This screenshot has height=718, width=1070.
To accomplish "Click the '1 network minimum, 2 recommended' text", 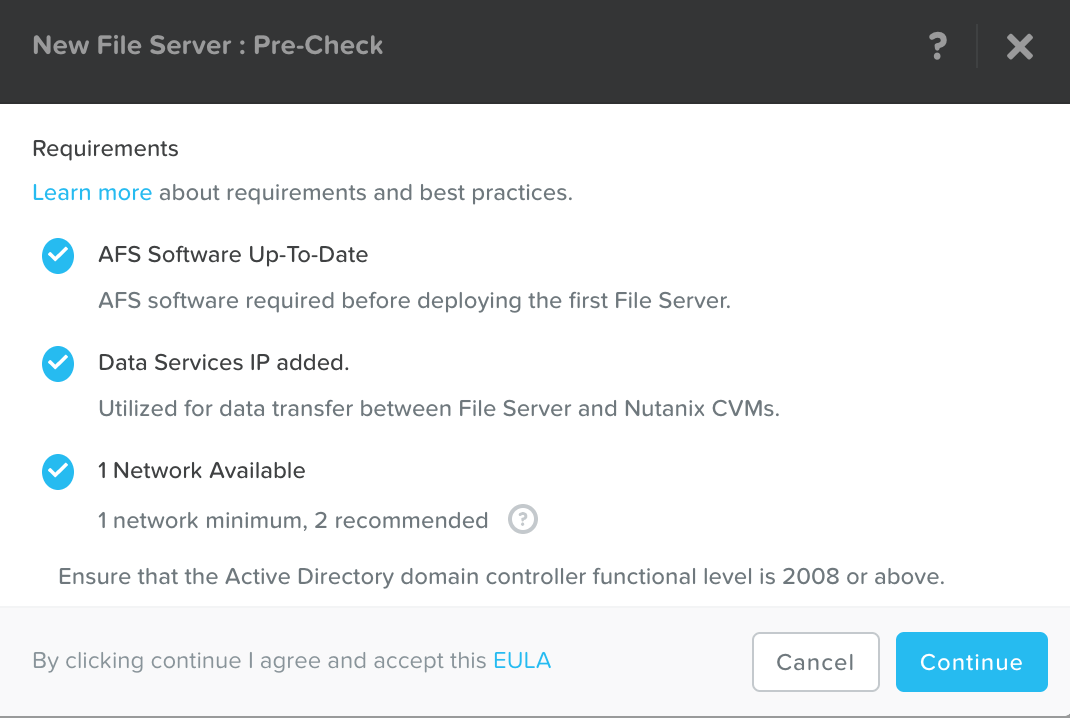I will [293, 520].
